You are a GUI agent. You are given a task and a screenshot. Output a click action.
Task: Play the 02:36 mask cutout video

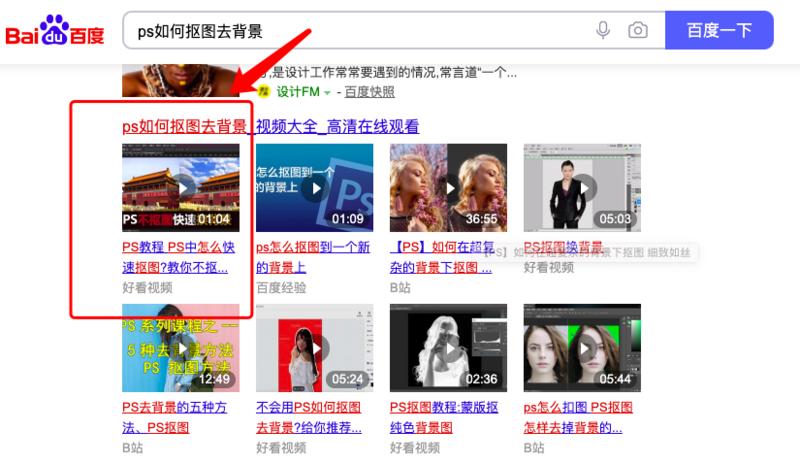448,348
